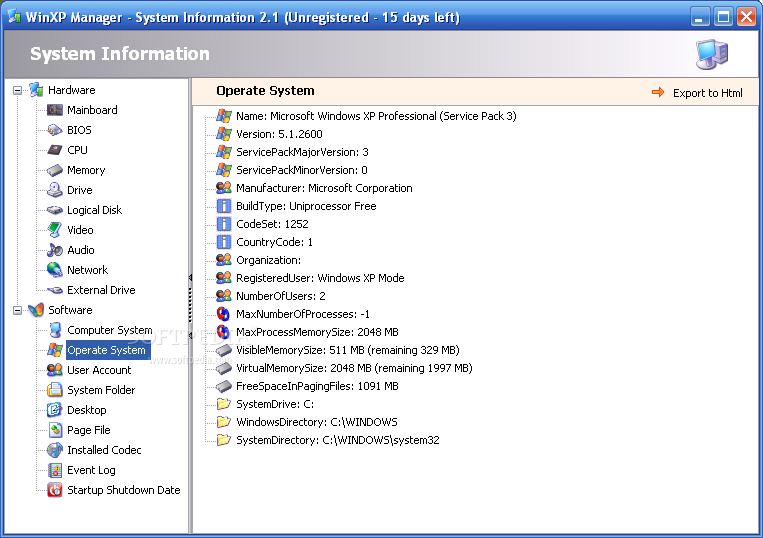This screenshot has height=538, width=763.
Task: Open the Network tree item
Action: click(88, 270)
